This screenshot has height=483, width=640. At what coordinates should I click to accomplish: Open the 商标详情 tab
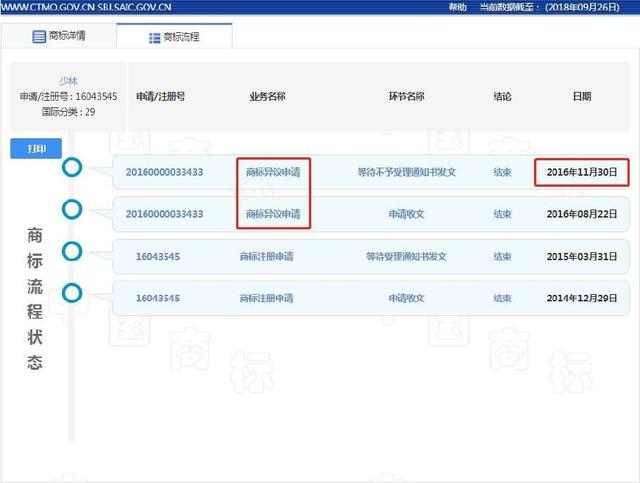click(58, 37)
